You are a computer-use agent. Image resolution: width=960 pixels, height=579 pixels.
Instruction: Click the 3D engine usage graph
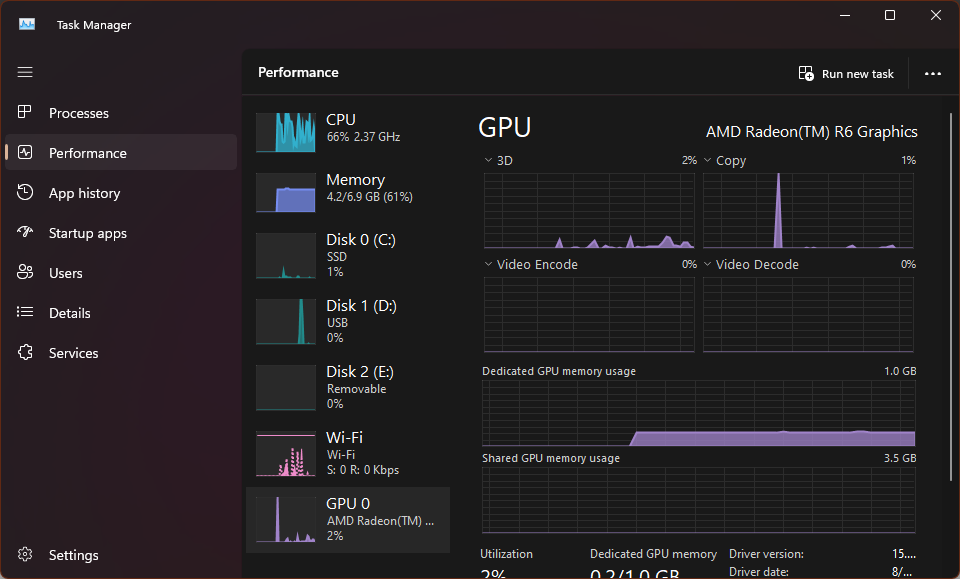[589, 211]
